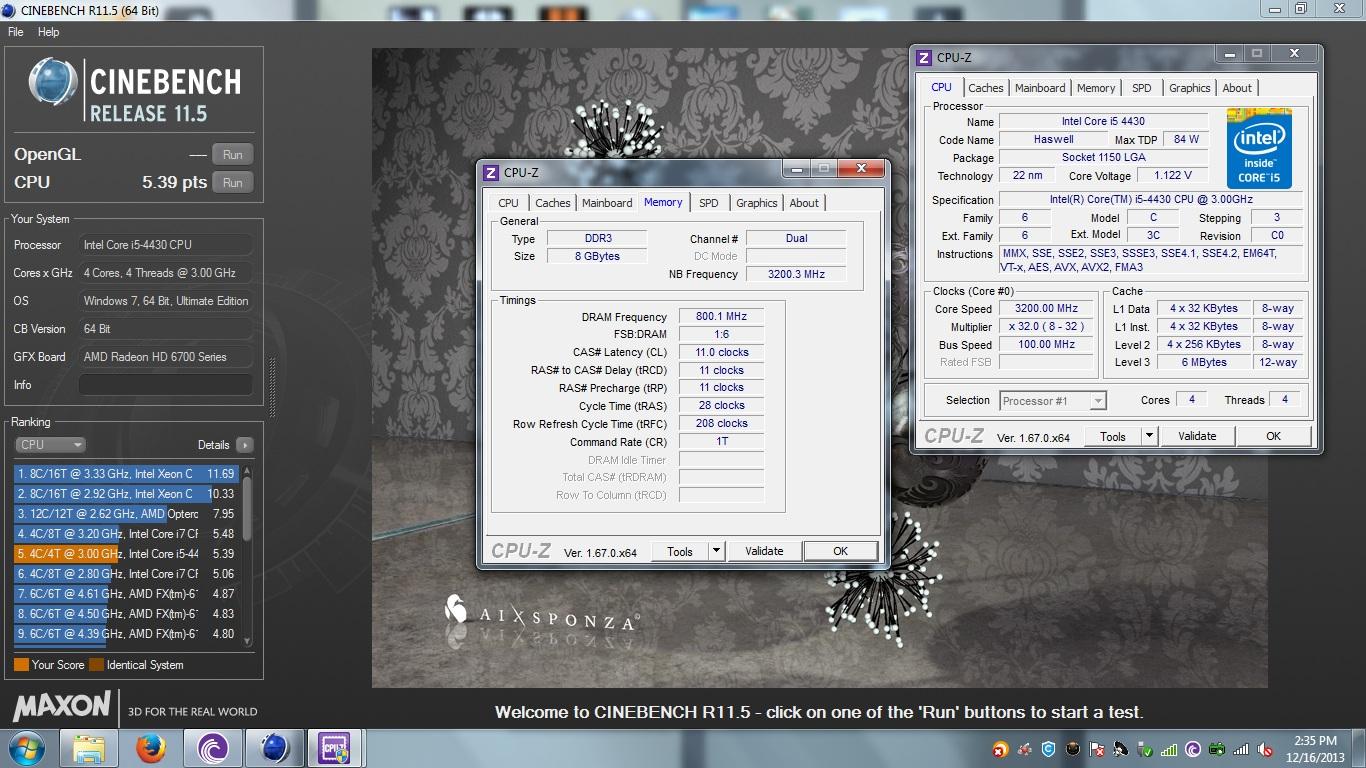1366x768 pixels.
Task: Open Tools dropdown arrow in CPU window
Action: pyautogui.click(x=1149, y=436)
